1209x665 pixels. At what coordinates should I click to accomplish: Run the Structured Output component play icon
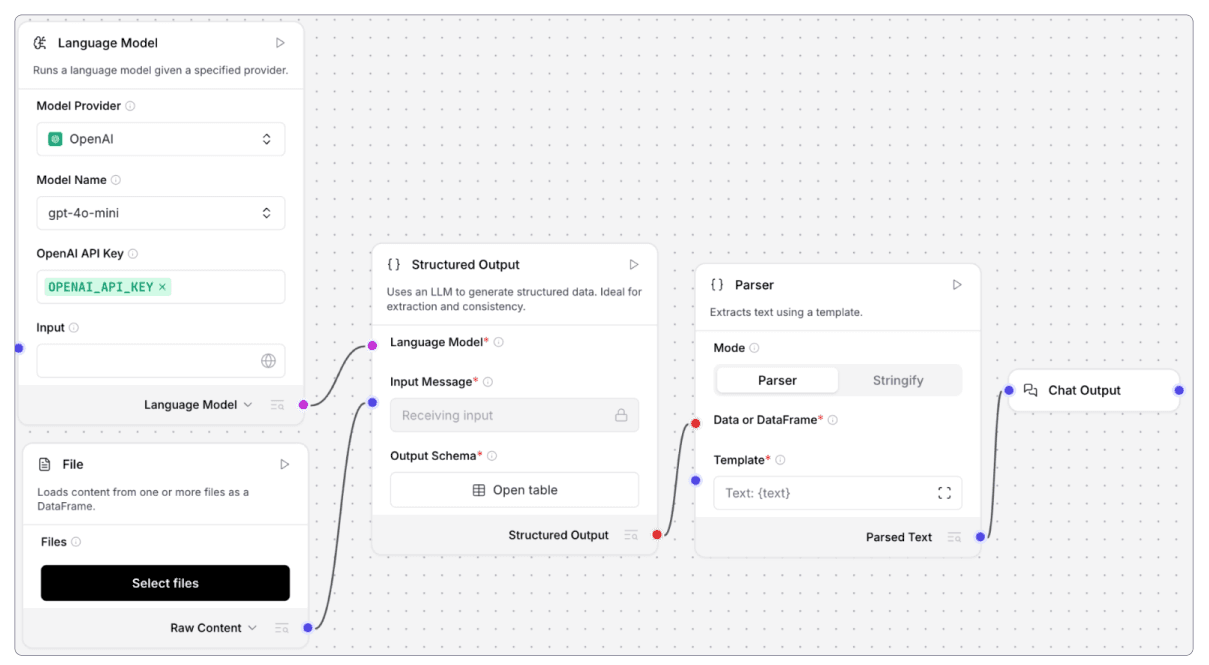[634, 265]
